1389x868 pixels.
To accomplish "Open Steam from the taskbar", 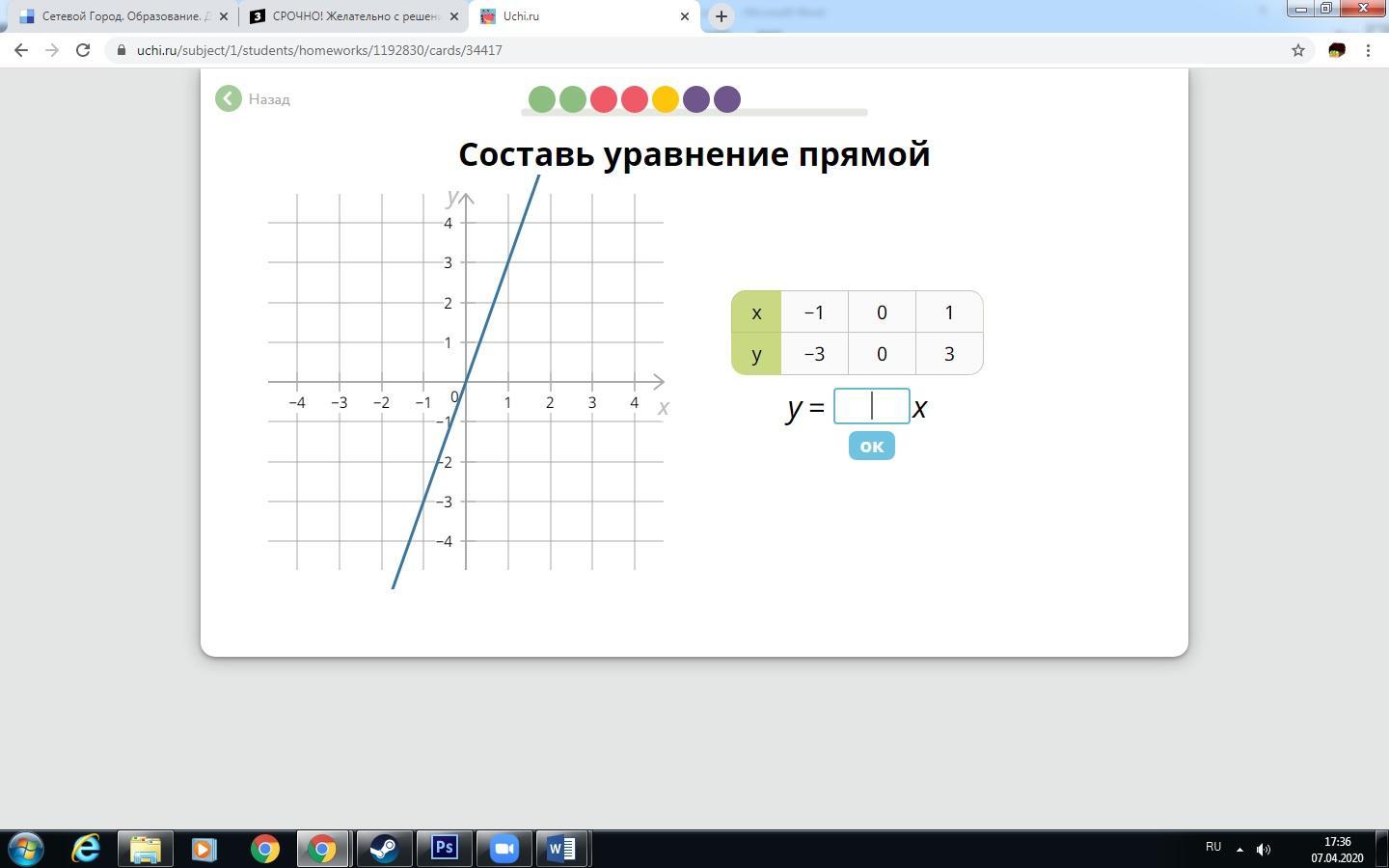I will [x=384, y=849].
